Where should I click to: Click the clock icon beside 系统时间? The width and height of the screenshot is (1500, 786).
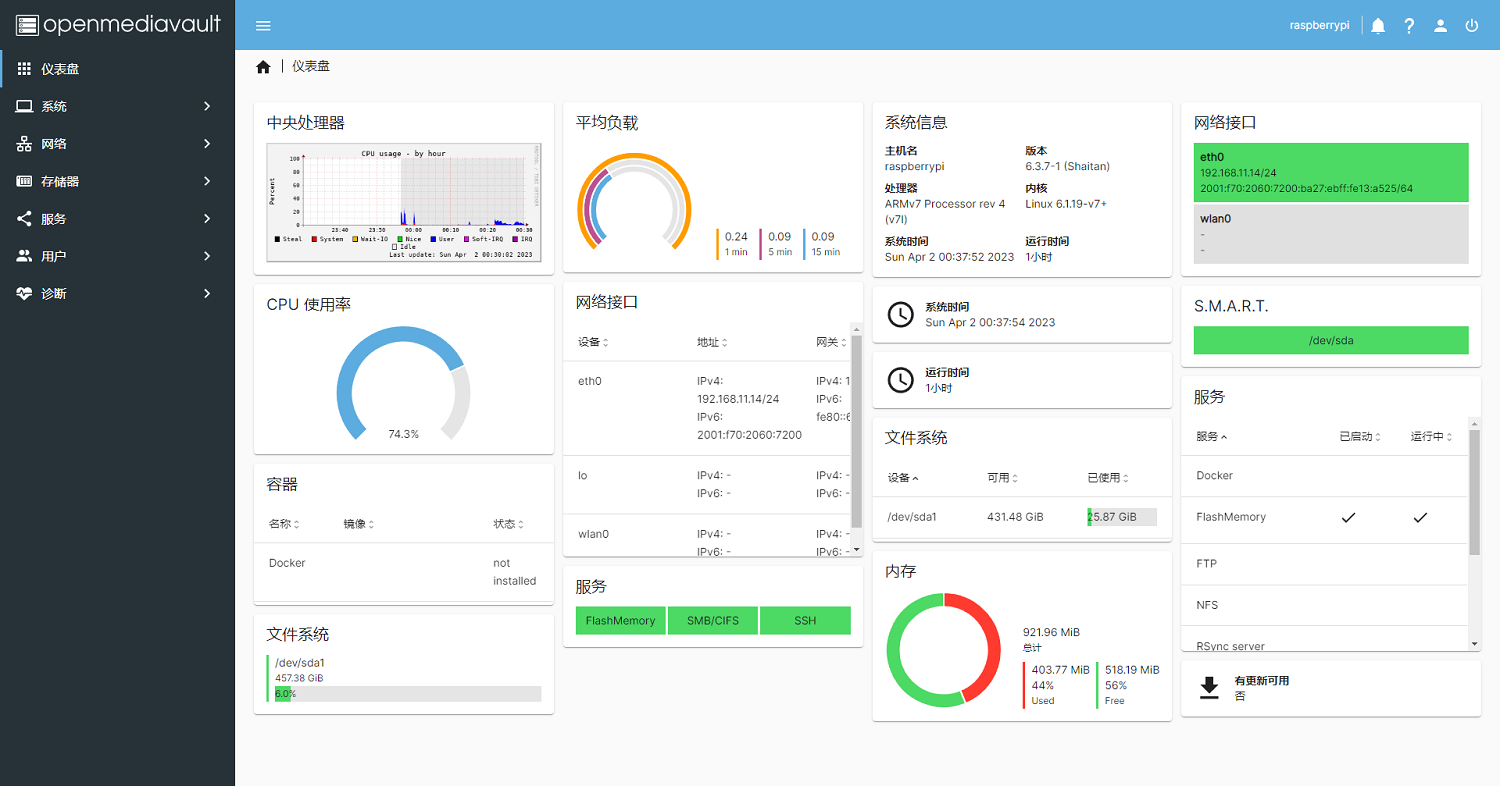(x=900, y=315)
